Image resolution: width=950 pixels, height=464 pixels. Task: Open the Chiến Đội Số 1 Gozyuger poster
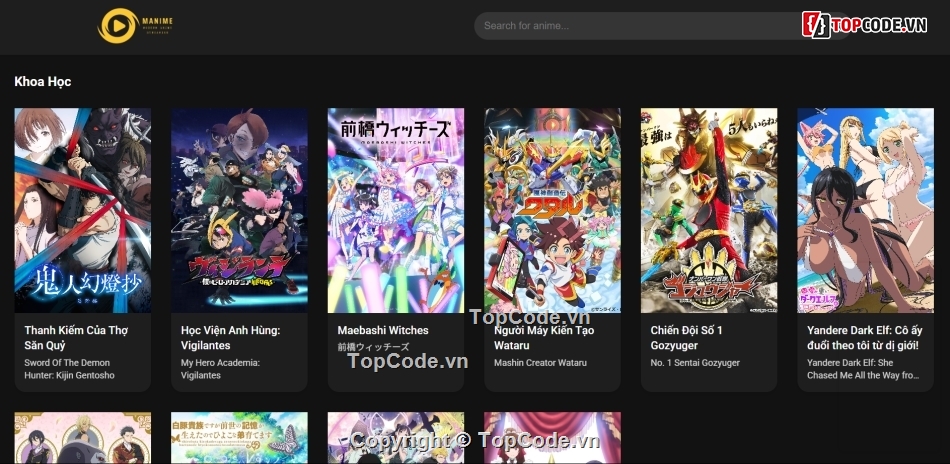(x=709, y=210)
